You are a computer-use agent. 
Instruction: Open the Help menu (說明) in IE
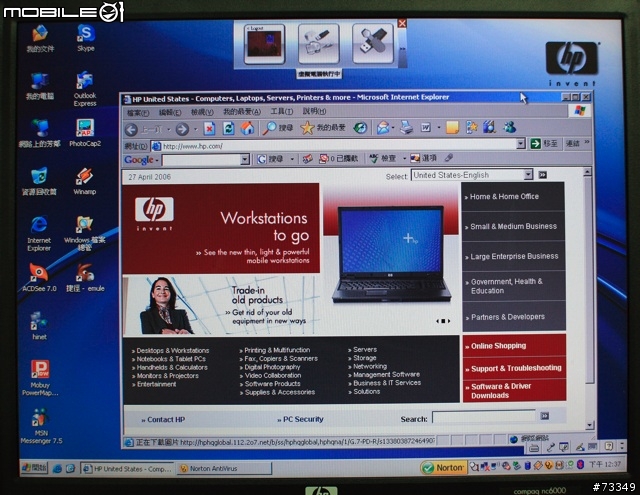314,111
